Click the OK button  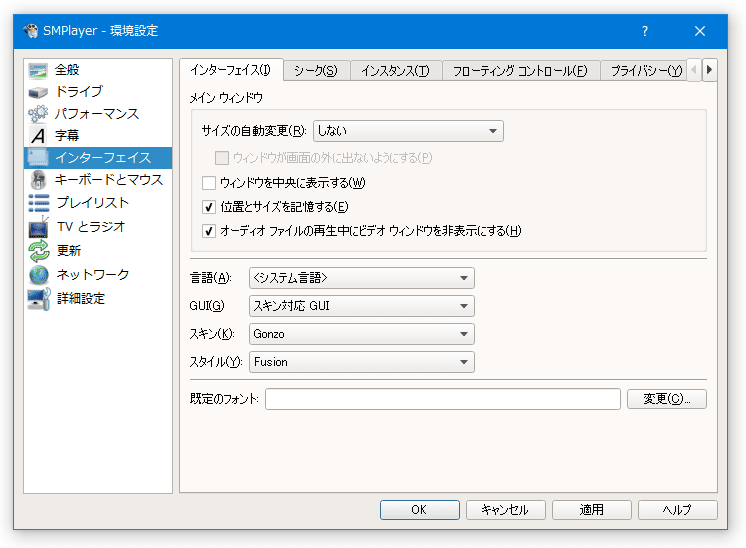(x=420, y=510)
